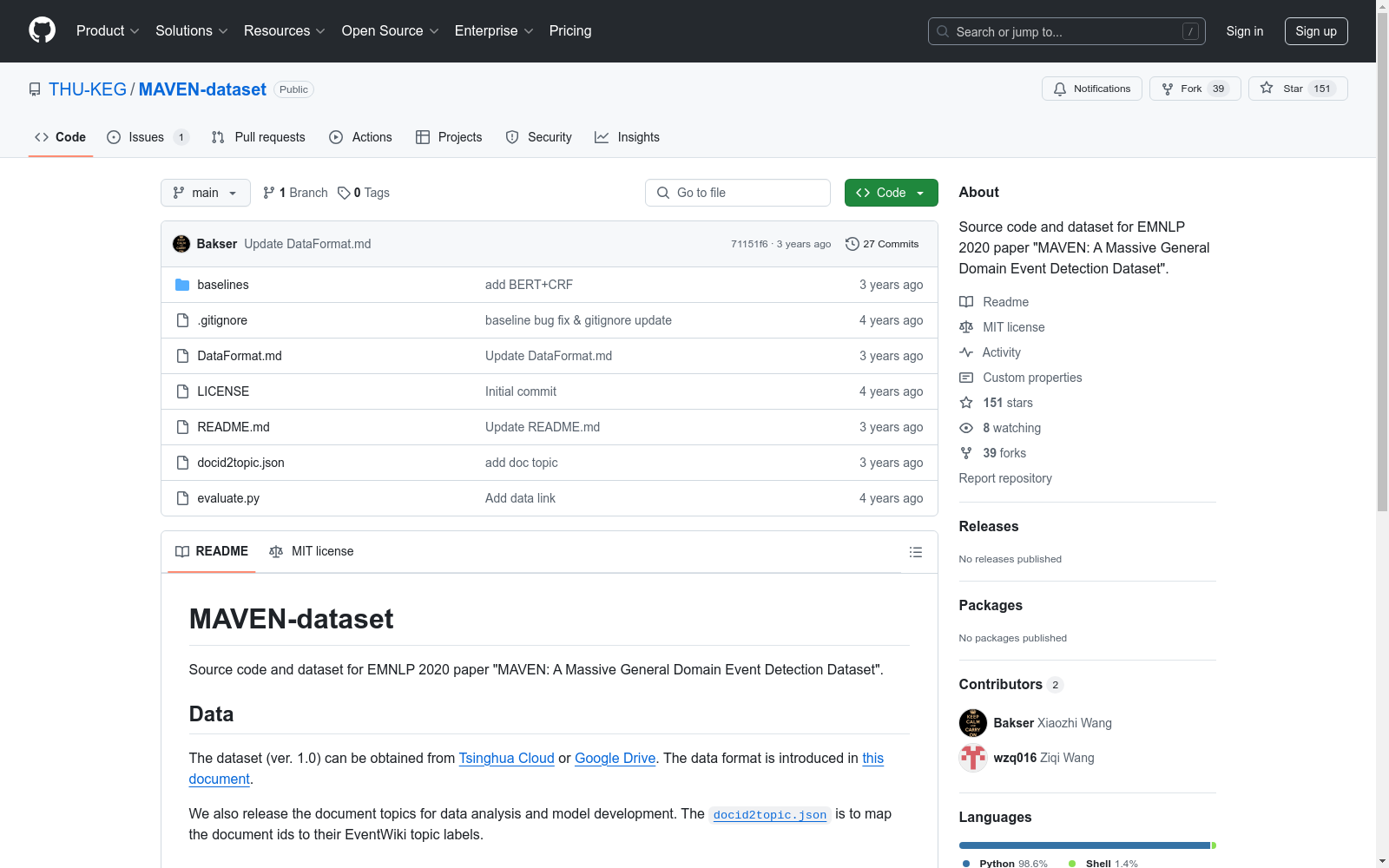The image size is (1389, 868).
Task: Click the docid2topic.json inline code link
Action: tap(770, 814)
